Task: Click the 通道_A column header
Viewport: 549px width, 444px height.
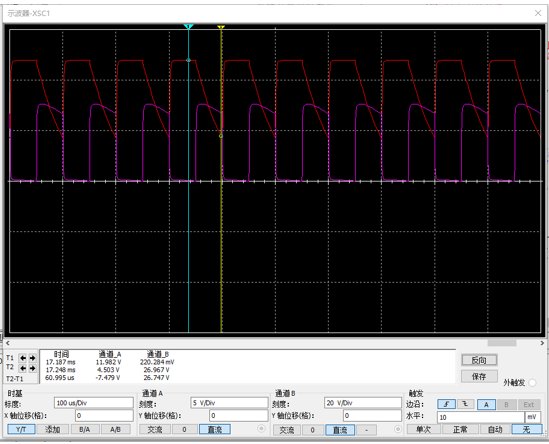Action: point(110,354)
